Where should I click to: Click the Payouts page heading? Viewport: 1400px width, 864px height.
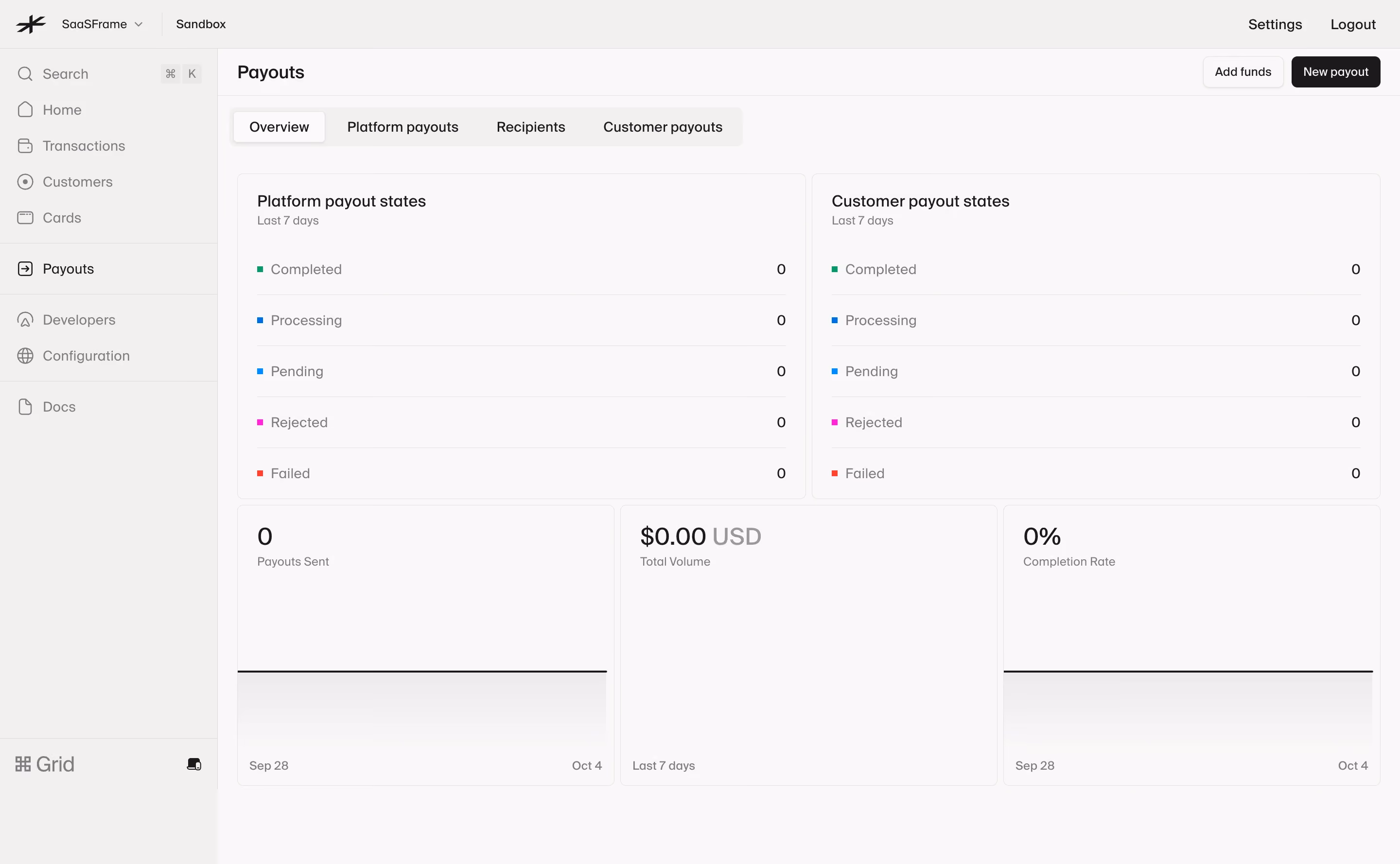(270, 72)
